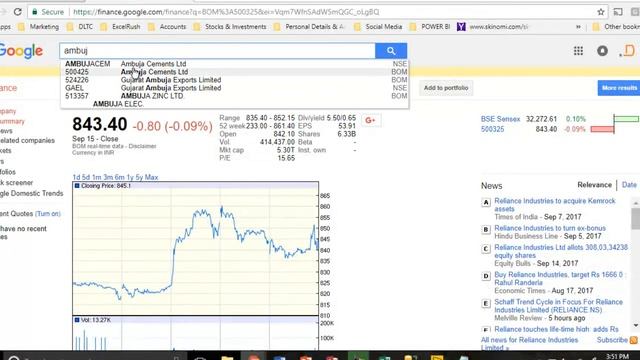
Task: Set chart range to 6m
Action: point(119,177)
